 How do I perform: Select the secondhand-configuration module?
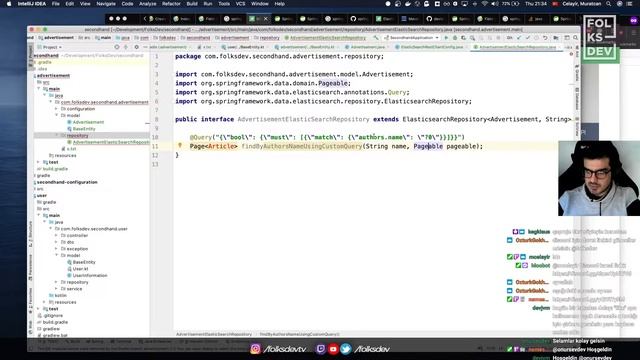[x=67, y=182]
